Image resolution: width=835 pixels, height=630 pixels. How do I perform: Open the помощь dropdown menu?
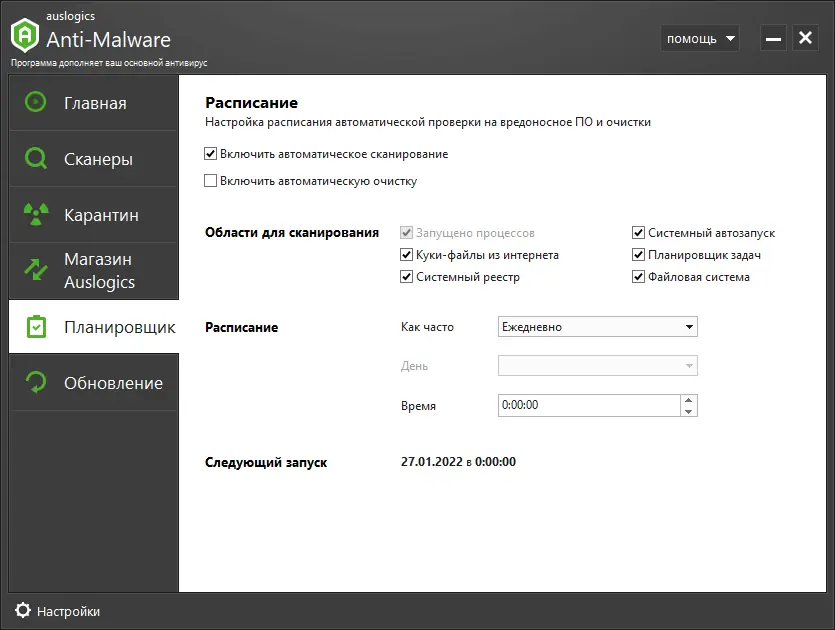[700, 37]
